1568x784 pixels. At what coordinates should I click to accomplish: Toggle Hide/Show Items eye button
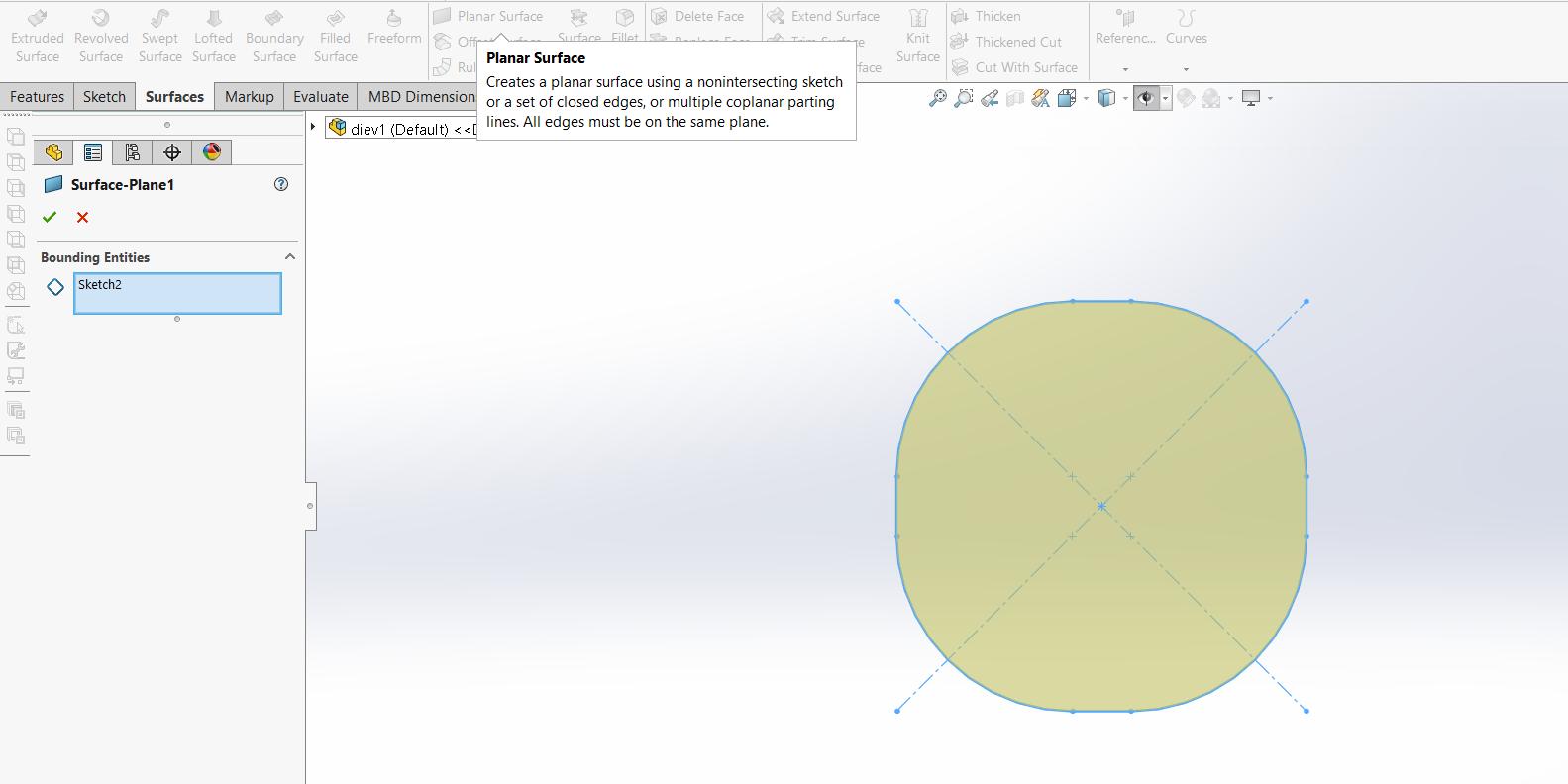(1147, 98)
